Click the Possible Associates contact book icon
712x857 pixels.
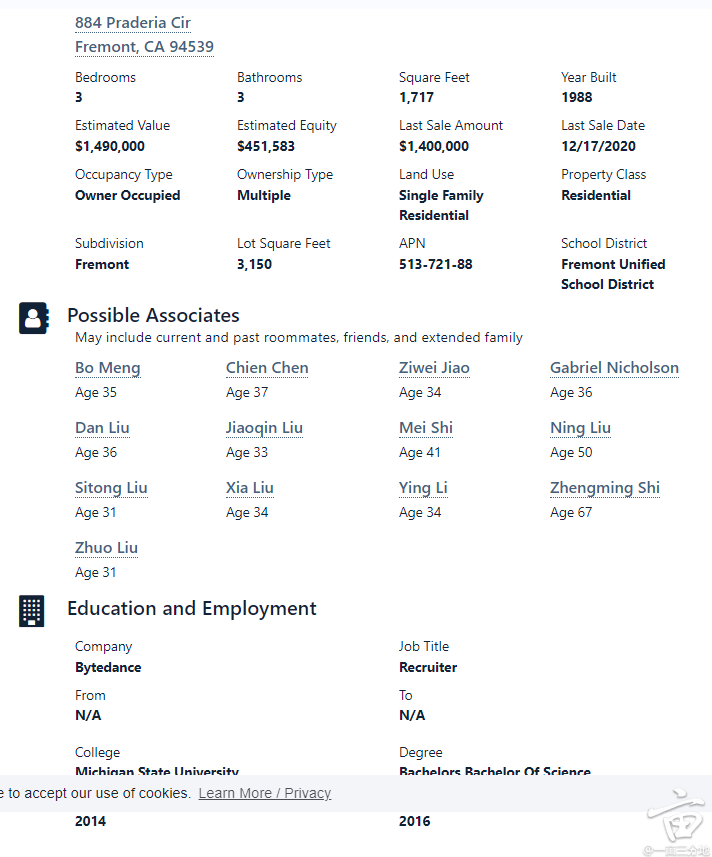(33, 318)
